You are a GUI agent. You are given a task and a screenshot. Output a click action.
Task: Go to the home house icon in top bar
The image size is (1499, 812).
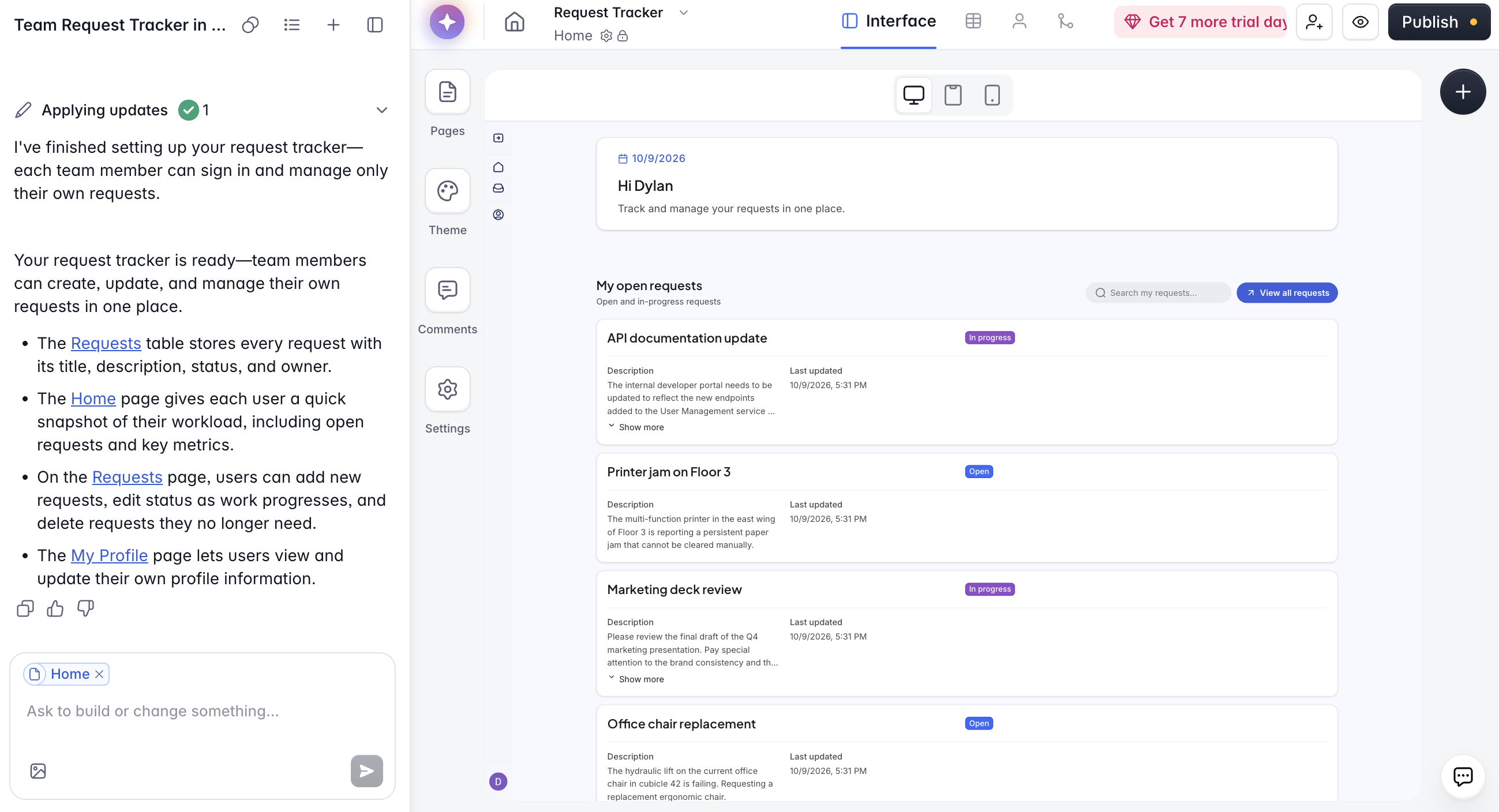[515, 22]
